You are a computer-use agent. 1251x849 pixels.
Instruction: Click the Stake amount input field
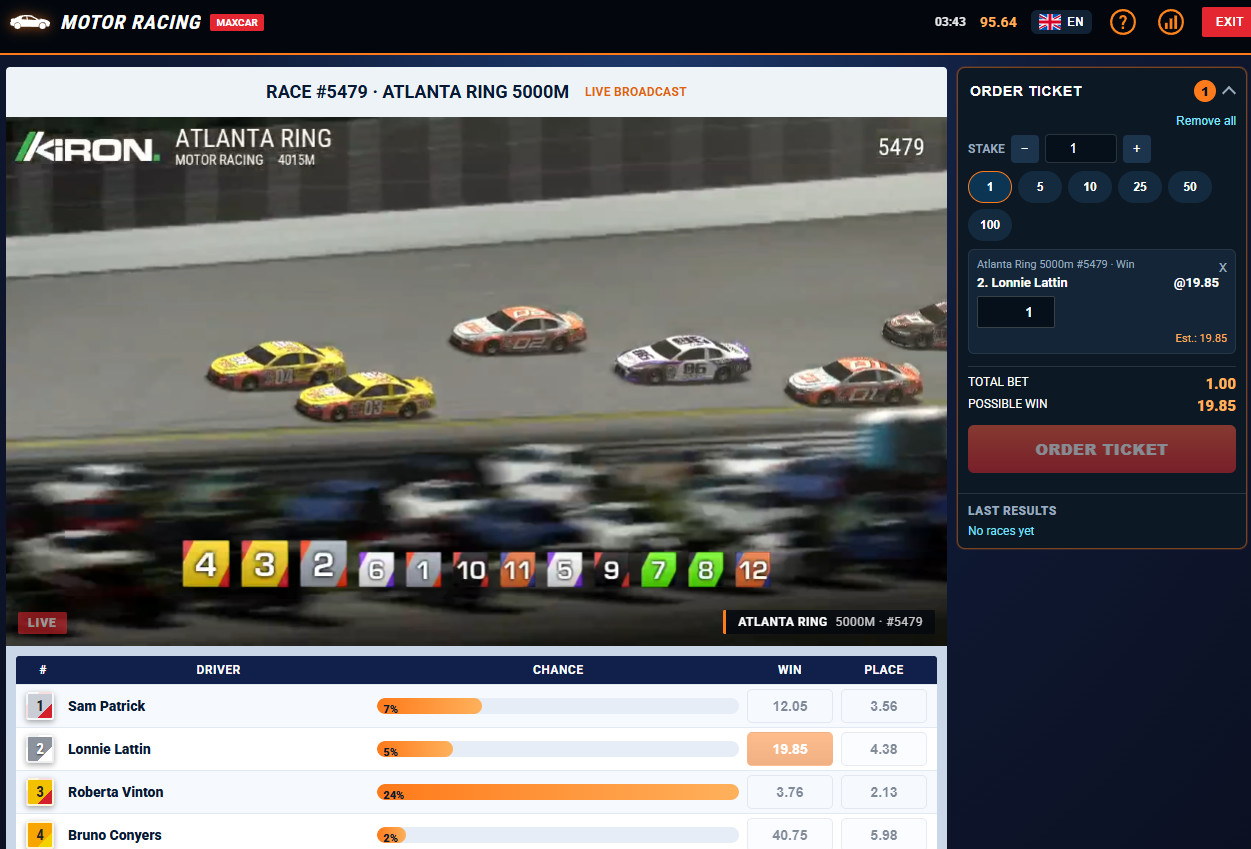(1081, 149)
